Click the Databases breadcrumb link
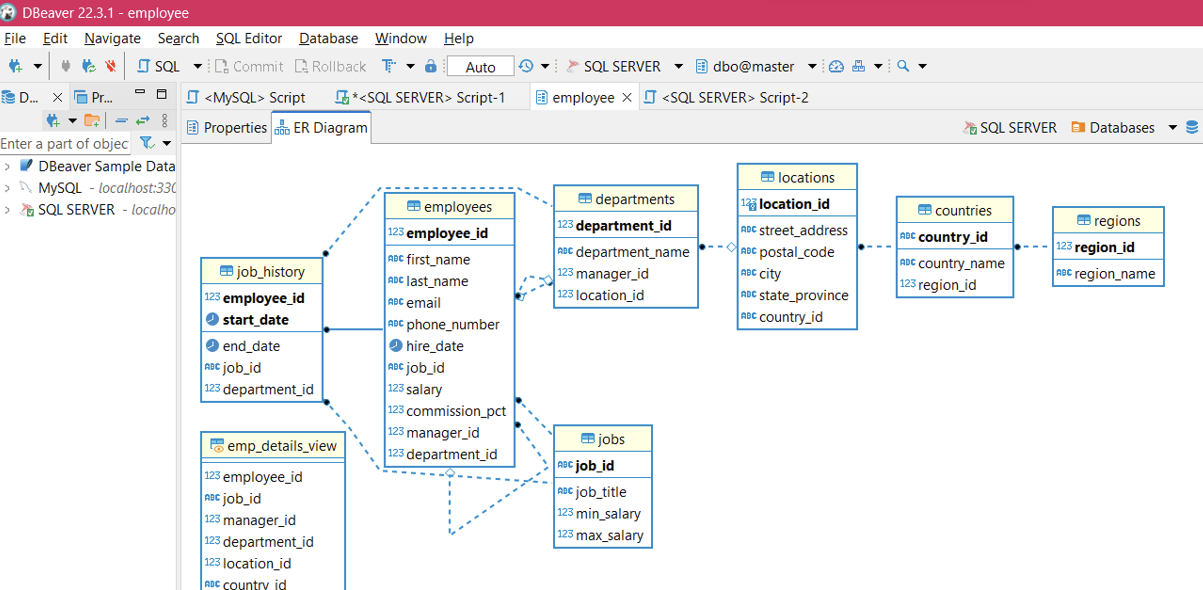This screenshot has width=1203, height=590. (x=1112, y=127)
